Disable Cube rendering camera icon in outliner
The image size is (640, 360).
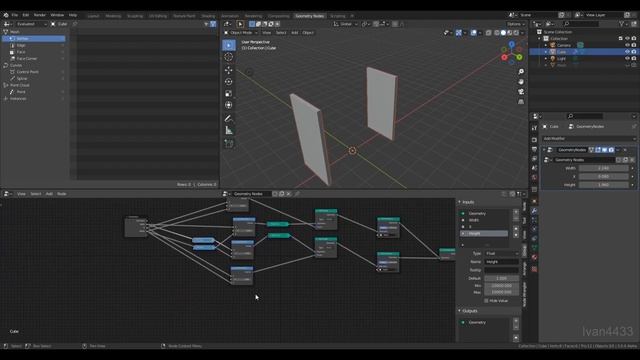click(633, 52)
